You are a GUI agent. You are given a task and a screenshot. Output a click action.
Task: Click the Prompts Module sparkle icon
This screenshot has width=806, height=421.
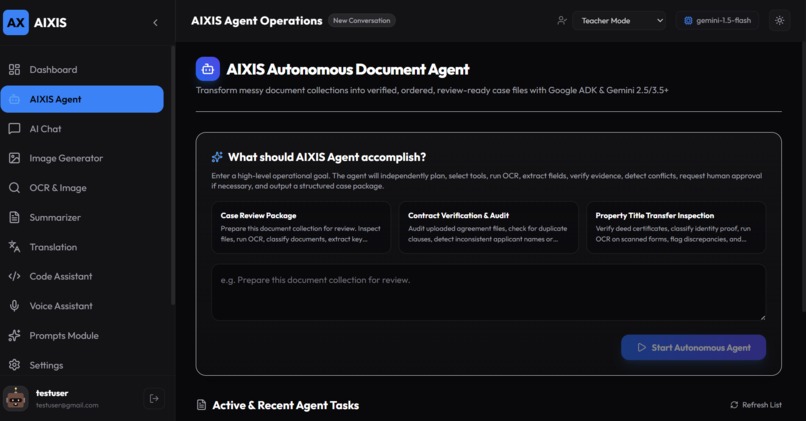14,336
